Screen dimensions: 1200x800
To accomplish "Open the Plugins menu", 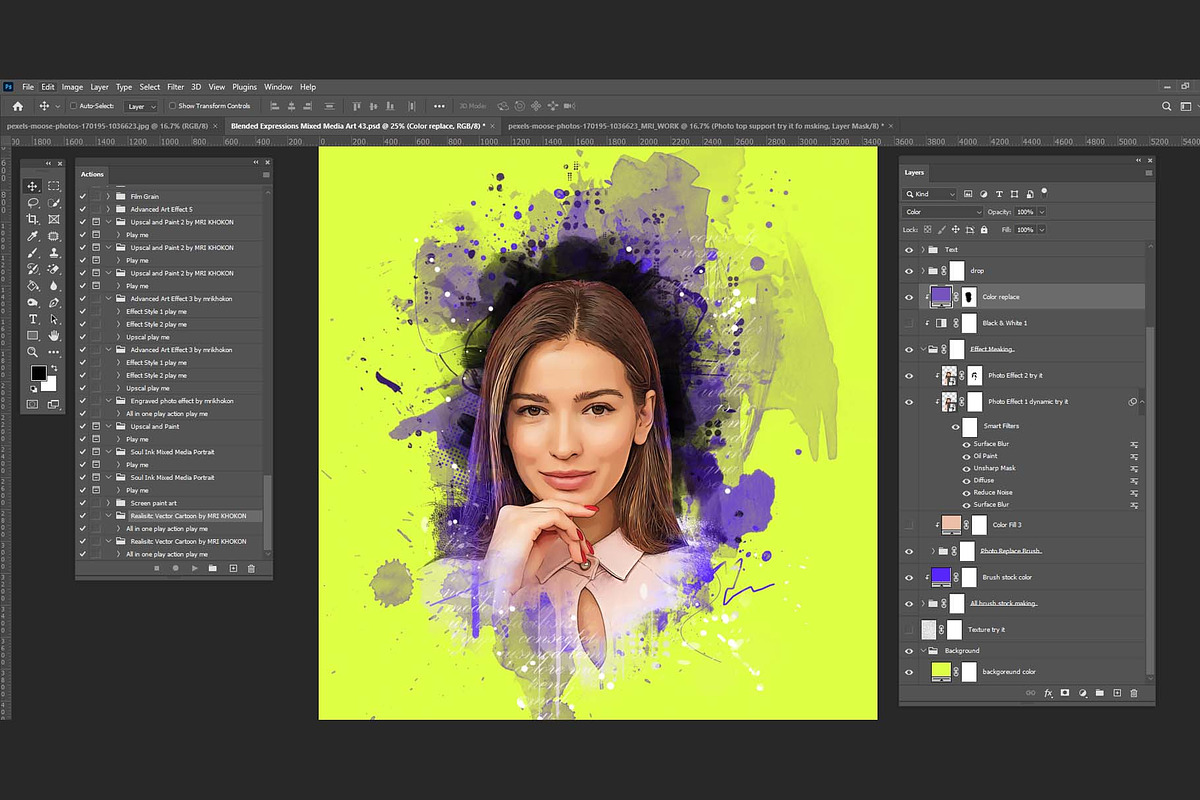I will [244, 87].
